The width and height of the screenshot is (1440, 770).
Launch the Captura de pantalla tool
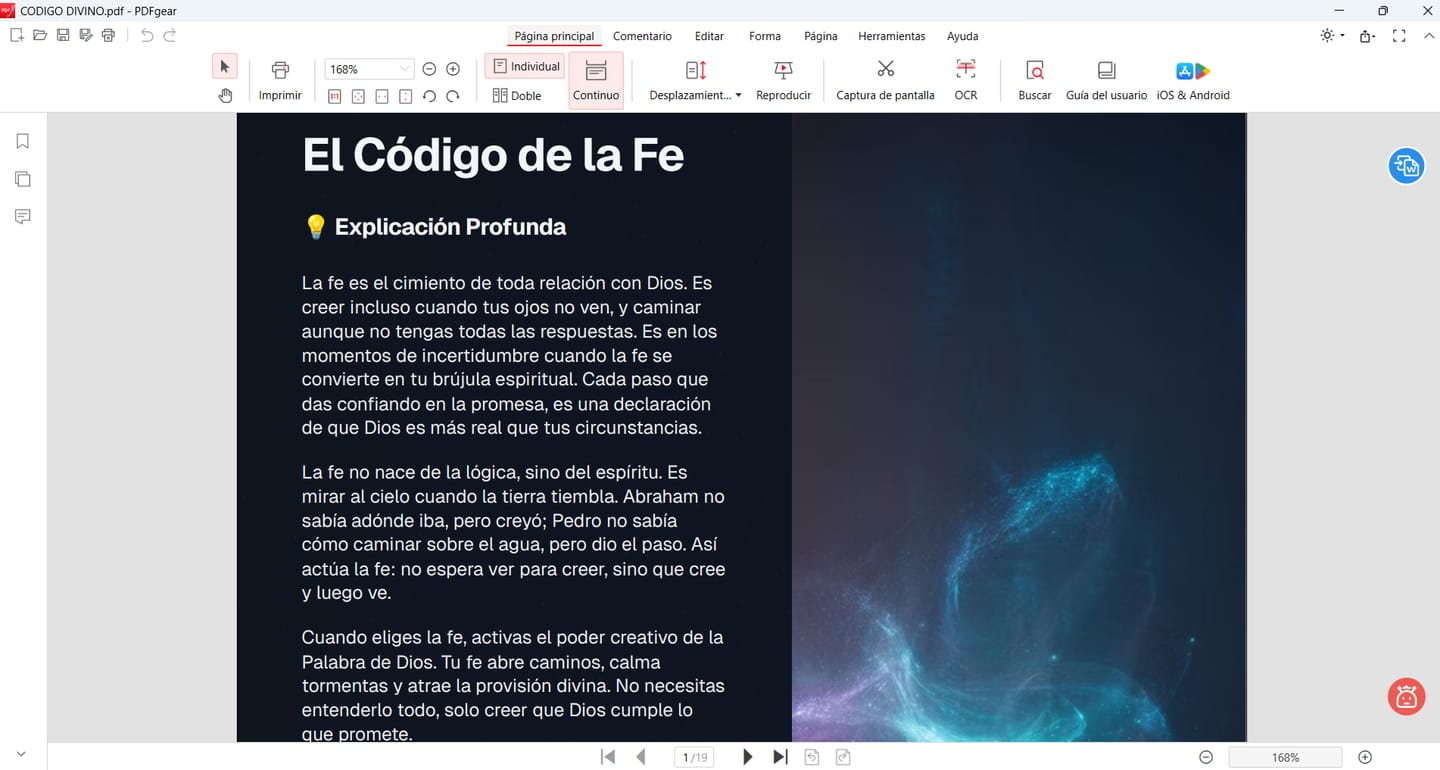point(885,80)
